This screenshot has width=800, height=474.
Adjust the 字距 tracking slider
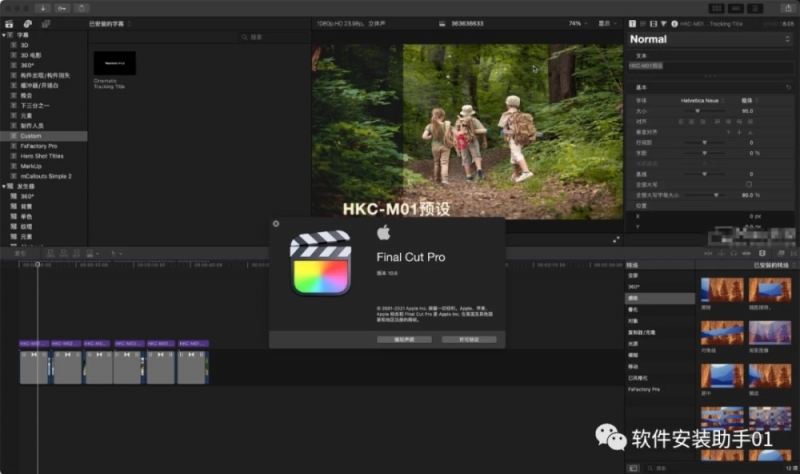point(704,153)
